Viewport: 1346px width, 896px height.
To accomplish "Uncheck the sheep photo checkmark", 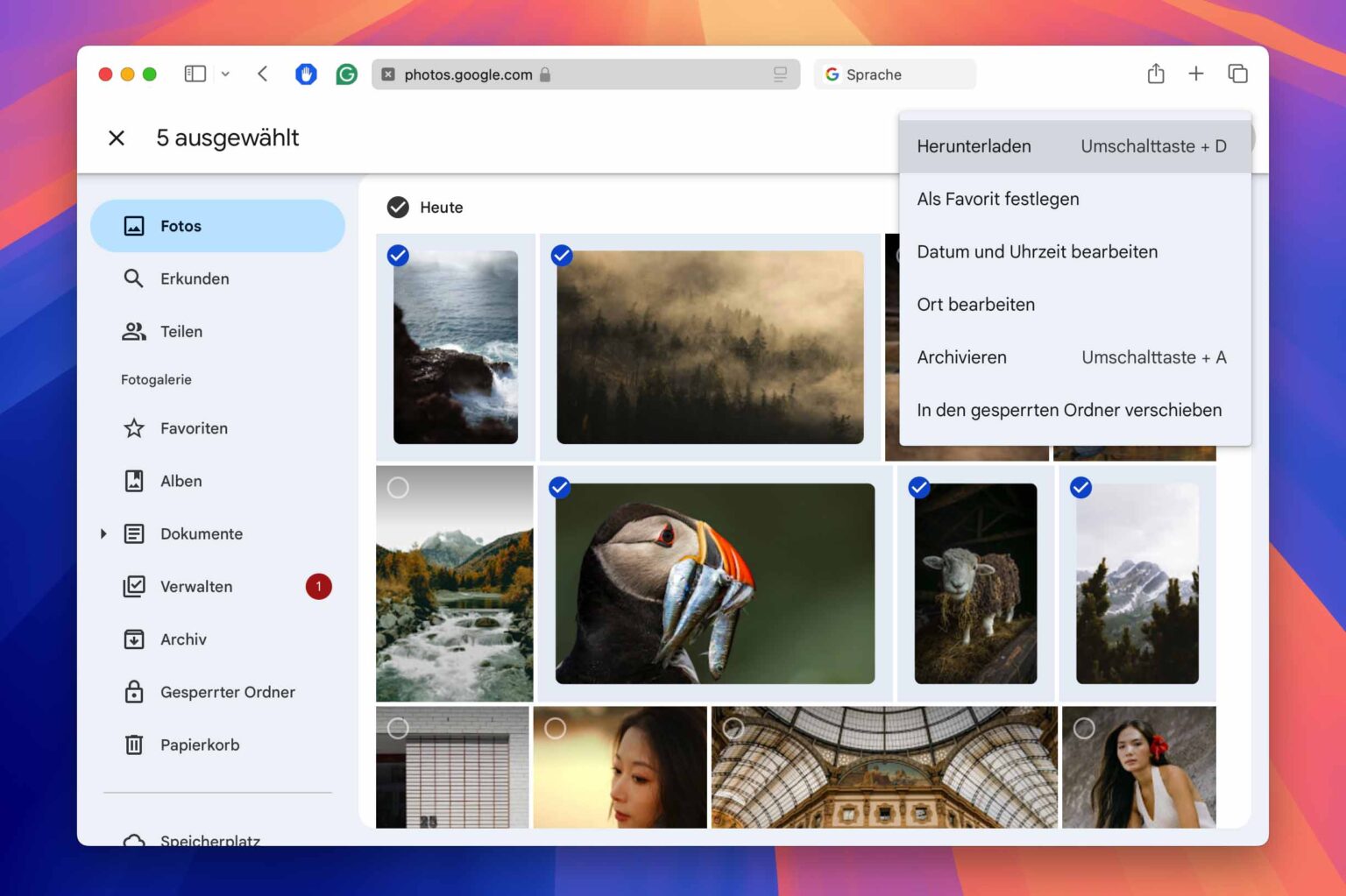I will tap(919, 488).
